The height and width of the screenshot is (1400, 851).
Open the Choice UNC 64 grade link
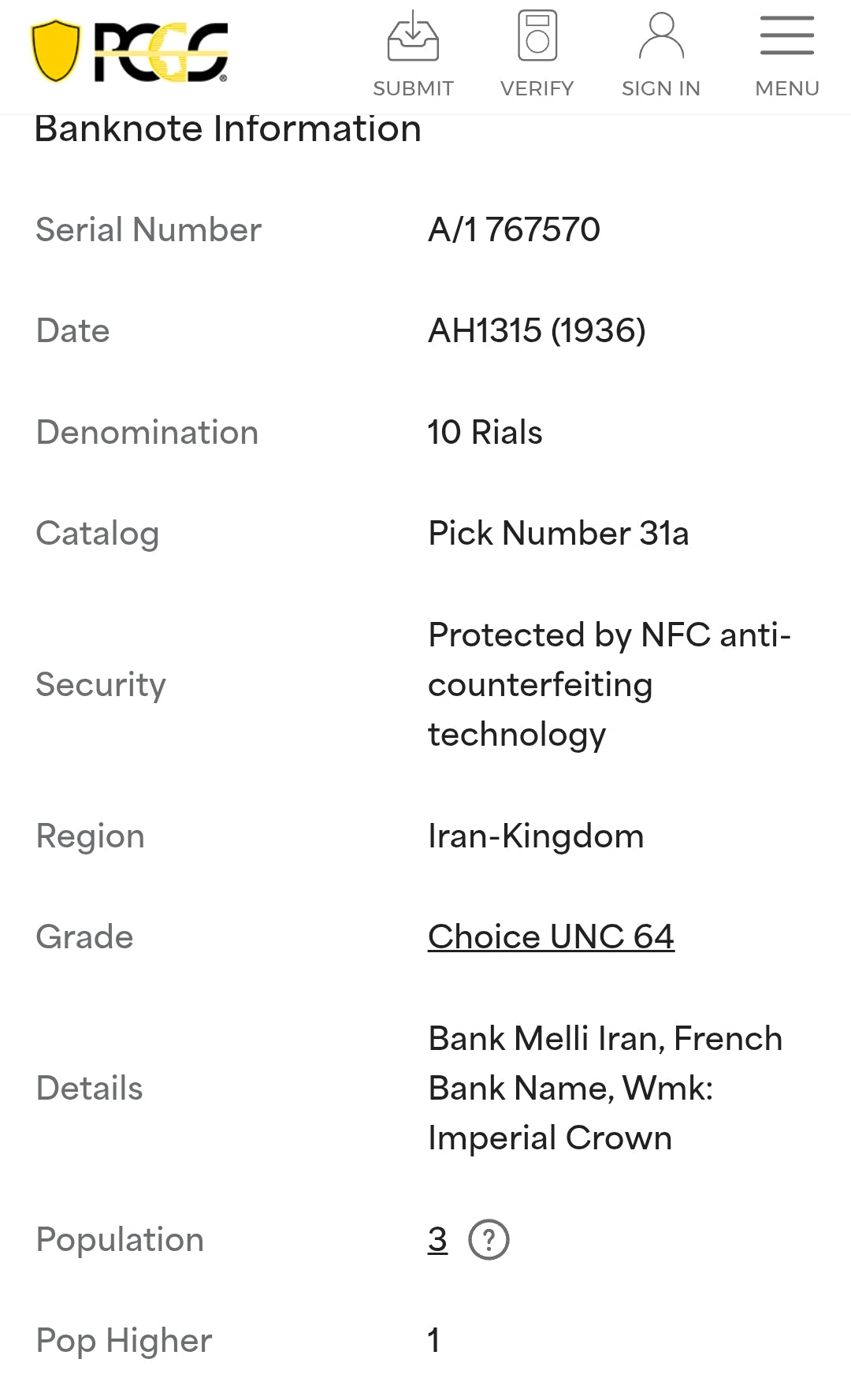tap(551, 937)
